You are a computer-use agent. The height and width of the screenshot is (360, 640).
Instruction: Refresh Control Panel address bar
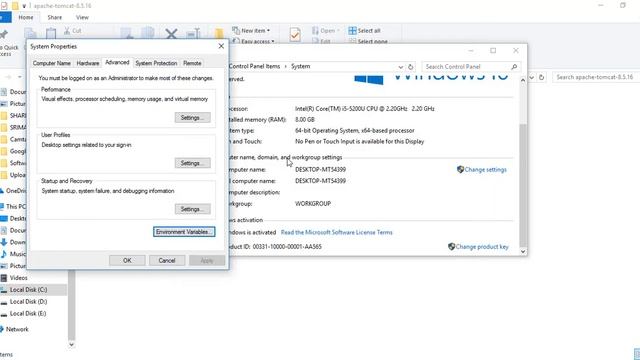point(411,67)
